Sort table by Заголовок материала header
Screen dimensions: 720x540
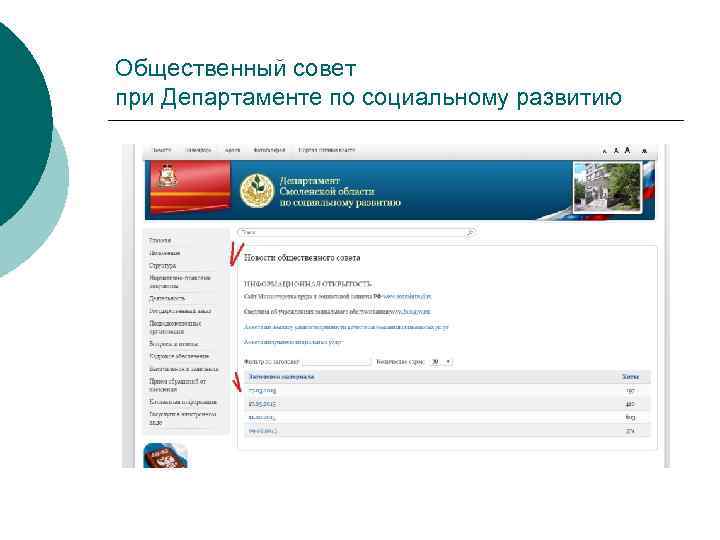coord(281,377)
